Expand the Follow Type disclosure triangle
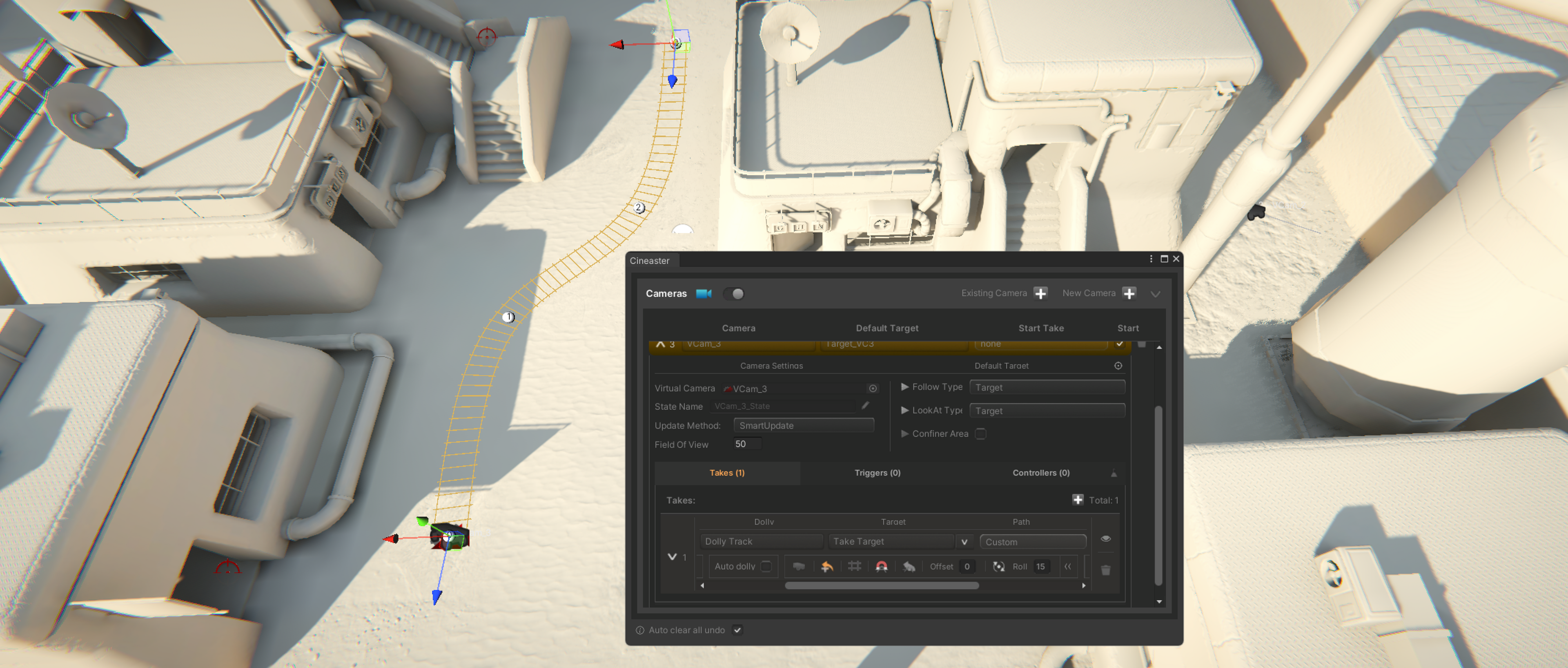Screen dimensions: 1568x668 tap(904, 387)
